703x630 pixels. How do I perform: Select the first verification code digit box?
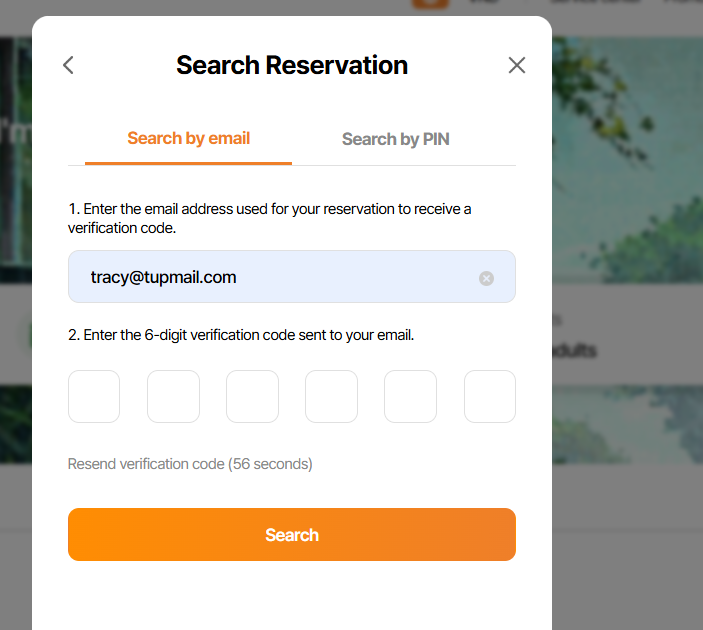[x=94, y=396]
